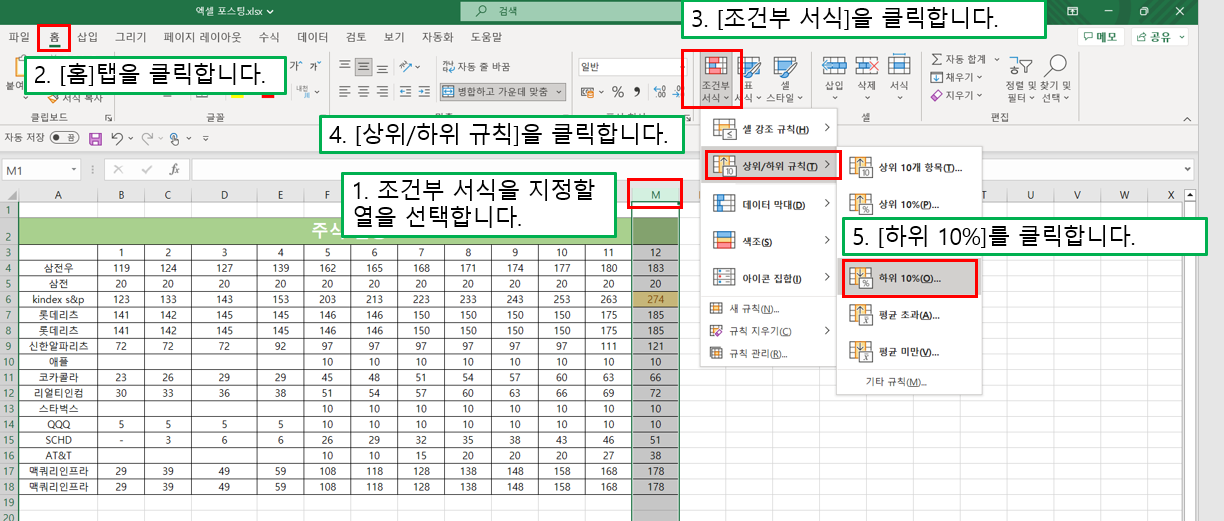1224x521 pixels.
Task: Switch to the 보기 (View) tab
Action: pyautogui.click(x=394, y=37)
